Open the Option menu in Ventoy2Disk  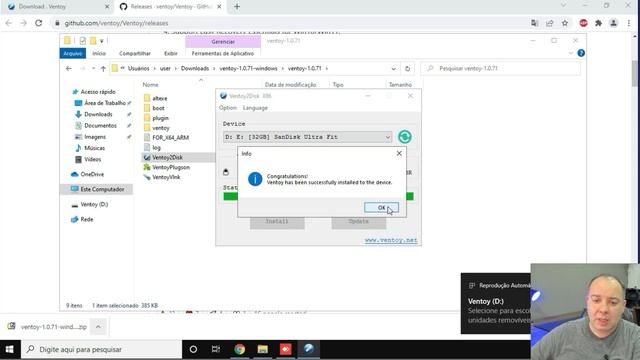228,108
